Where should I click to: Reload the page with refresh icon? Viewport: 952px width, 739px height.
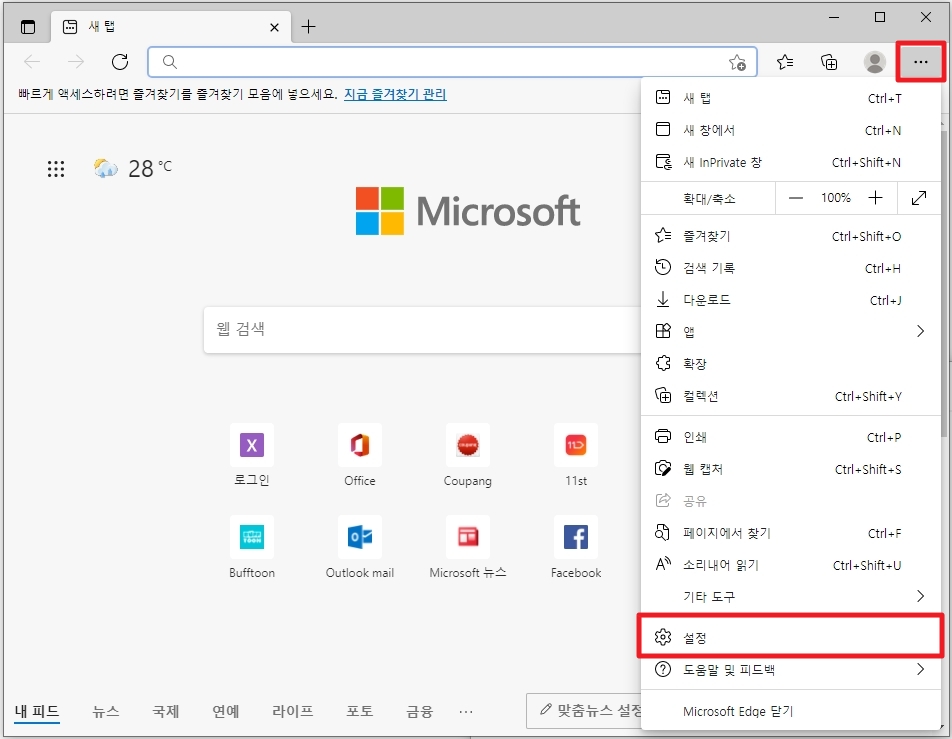pos(120,62)
